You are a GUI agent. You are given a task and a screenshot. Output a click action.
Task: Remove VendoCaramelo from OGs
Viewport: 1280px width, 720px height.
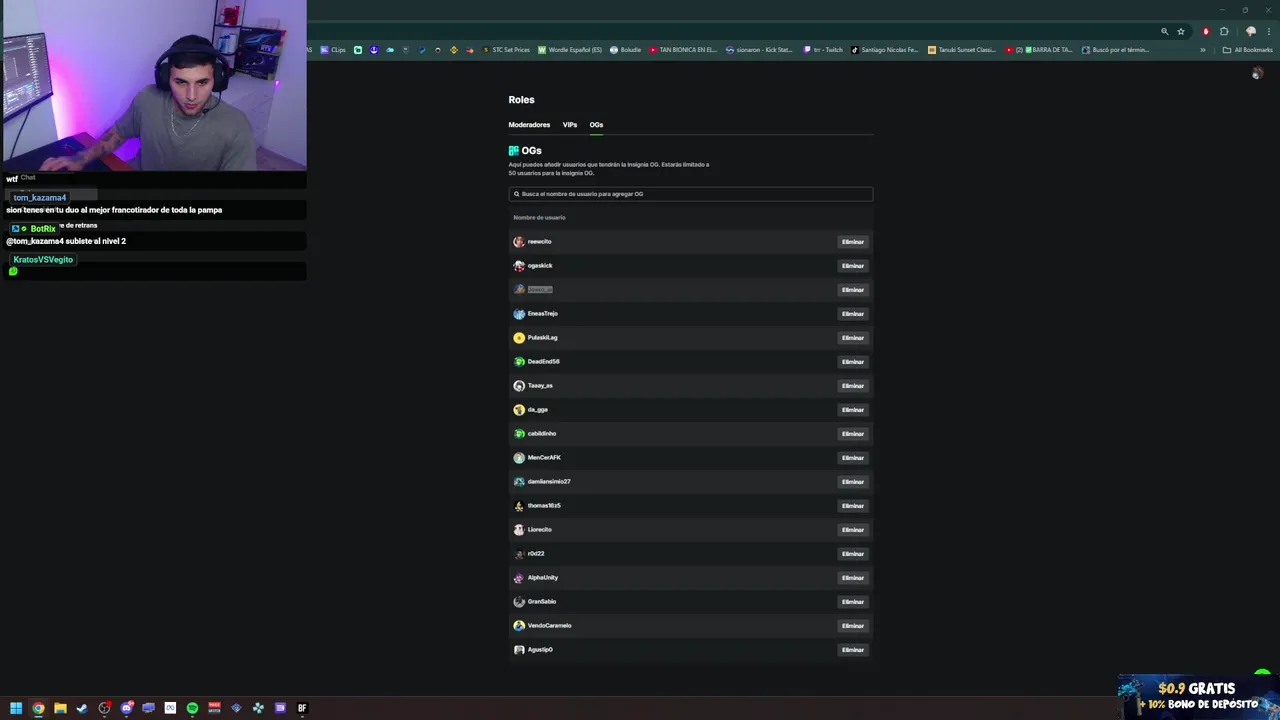[x=852, y=626]
